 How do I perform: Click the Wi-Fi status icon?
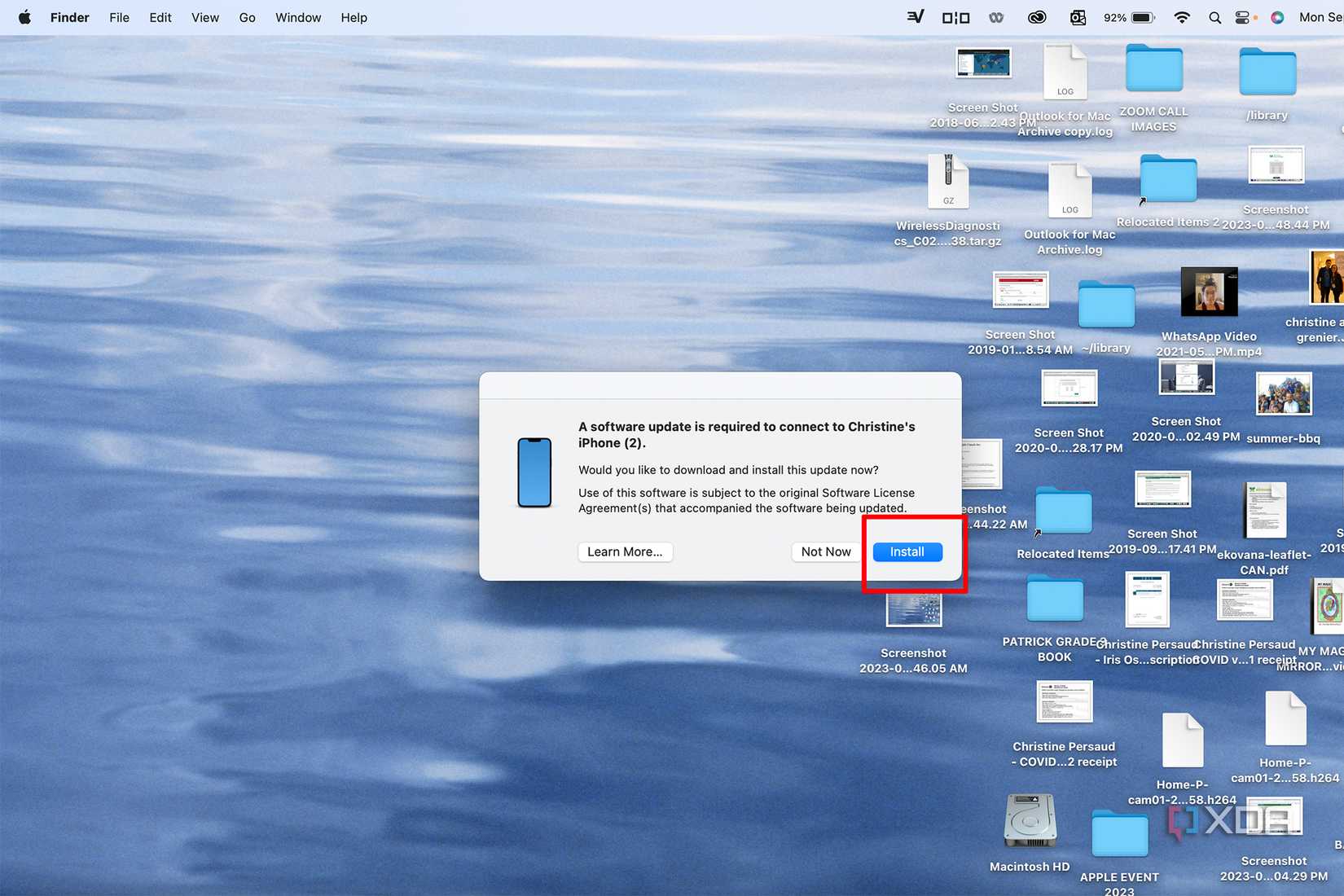(1182, 17)
